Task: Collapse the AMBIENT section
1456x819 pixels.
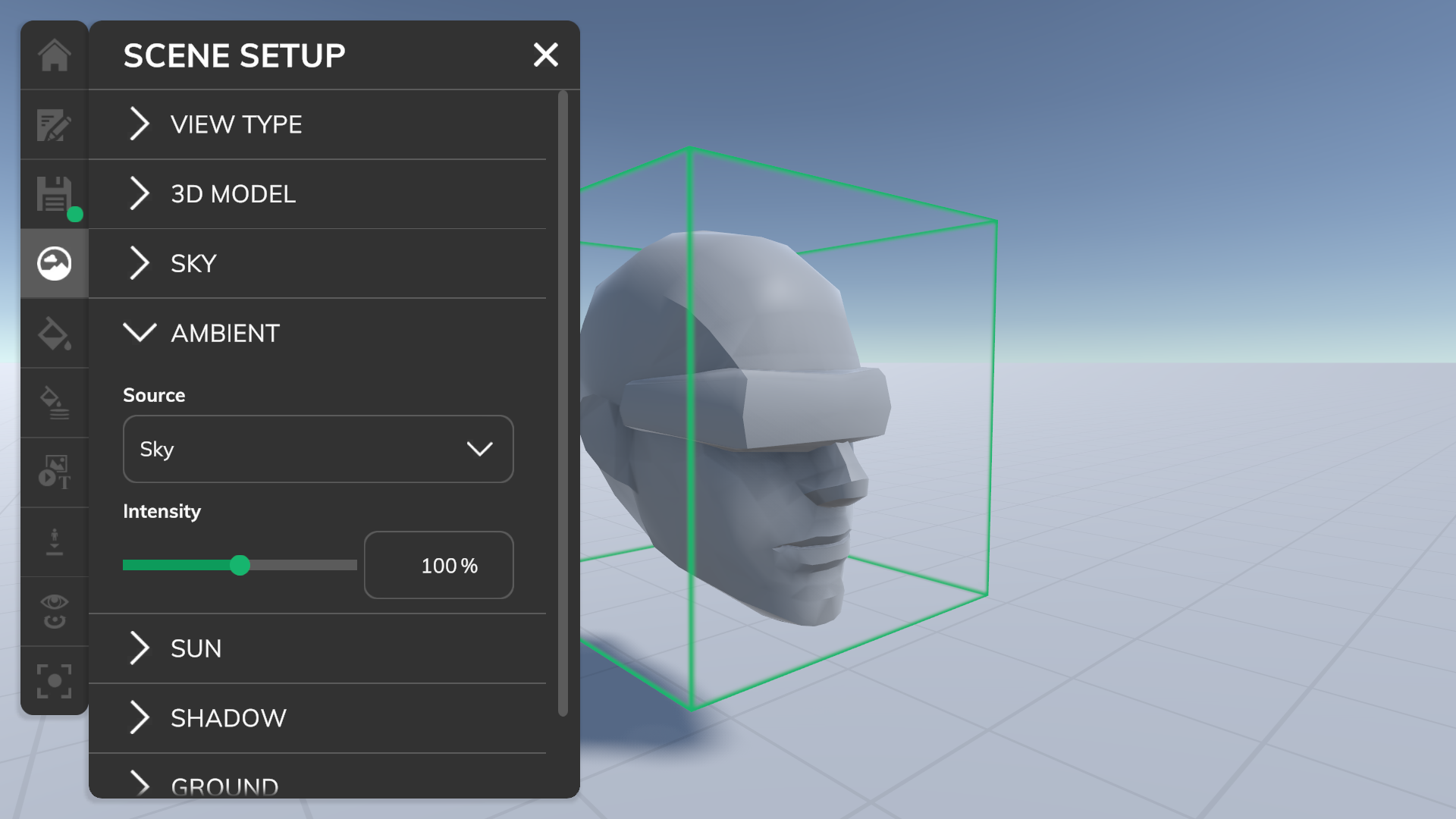Action: [x=317, y=333]
